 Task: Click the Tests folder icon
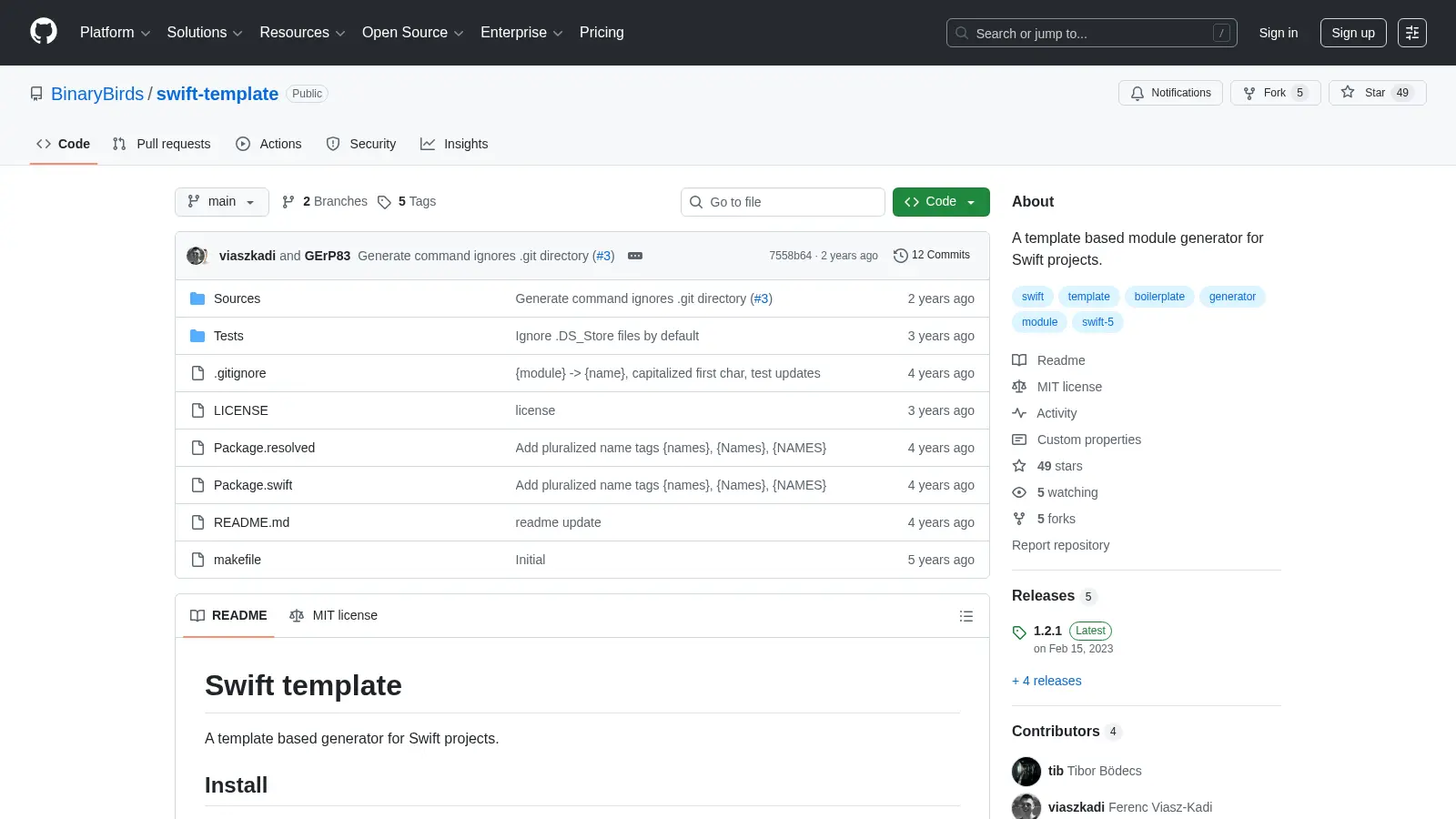pyautogui.click(x=197, y=336)
